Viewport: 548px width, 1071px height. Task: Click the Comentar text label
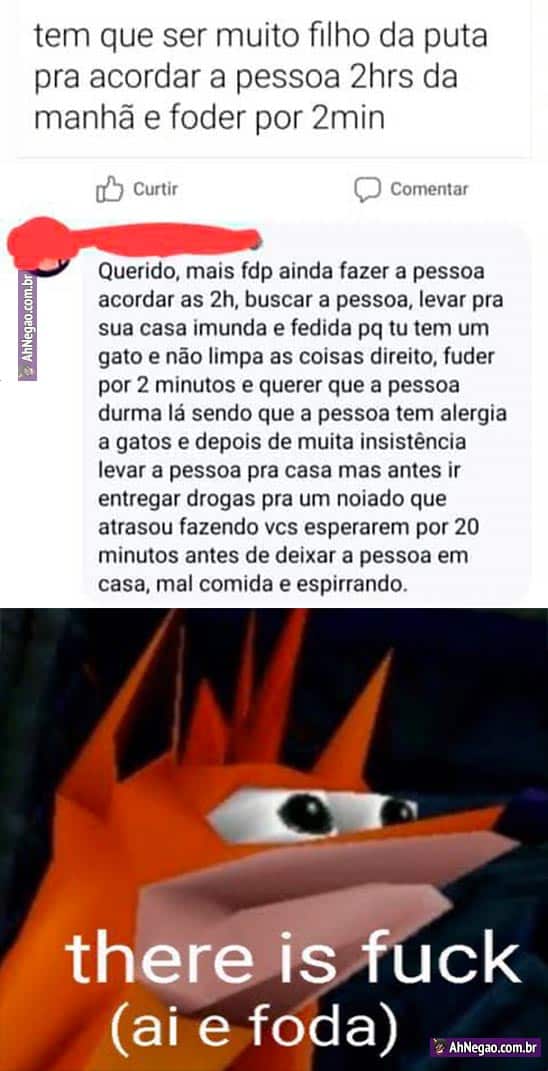coord(429,189)
